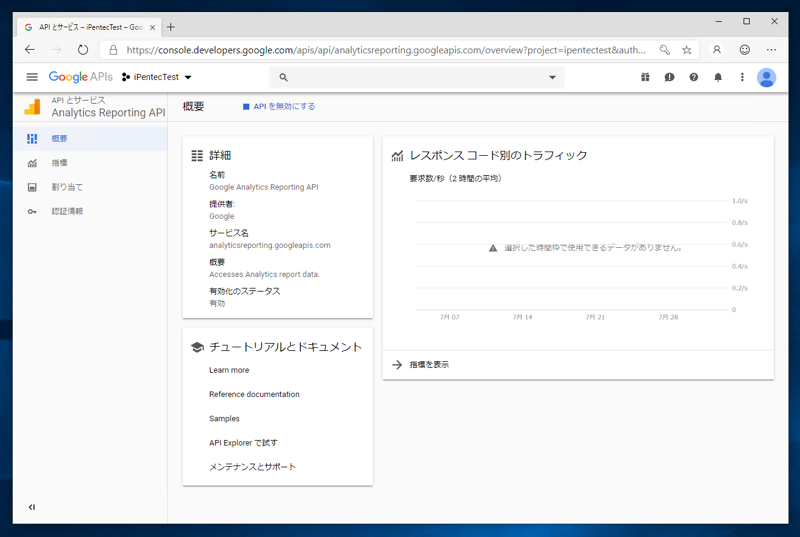Open the notifications bell icon
This screenshot has height=537, width=800.
(x=718, y=77)
